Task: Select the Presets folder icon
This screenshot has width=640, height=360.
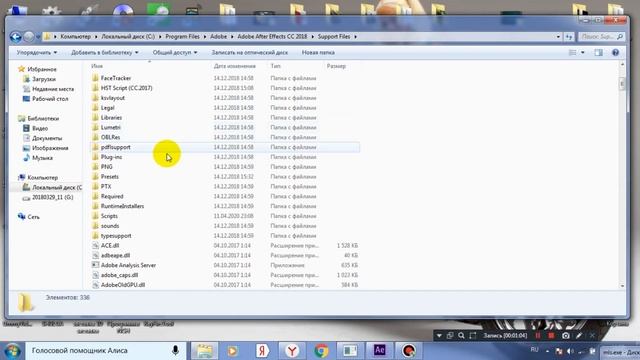Action: click(95, 177)
